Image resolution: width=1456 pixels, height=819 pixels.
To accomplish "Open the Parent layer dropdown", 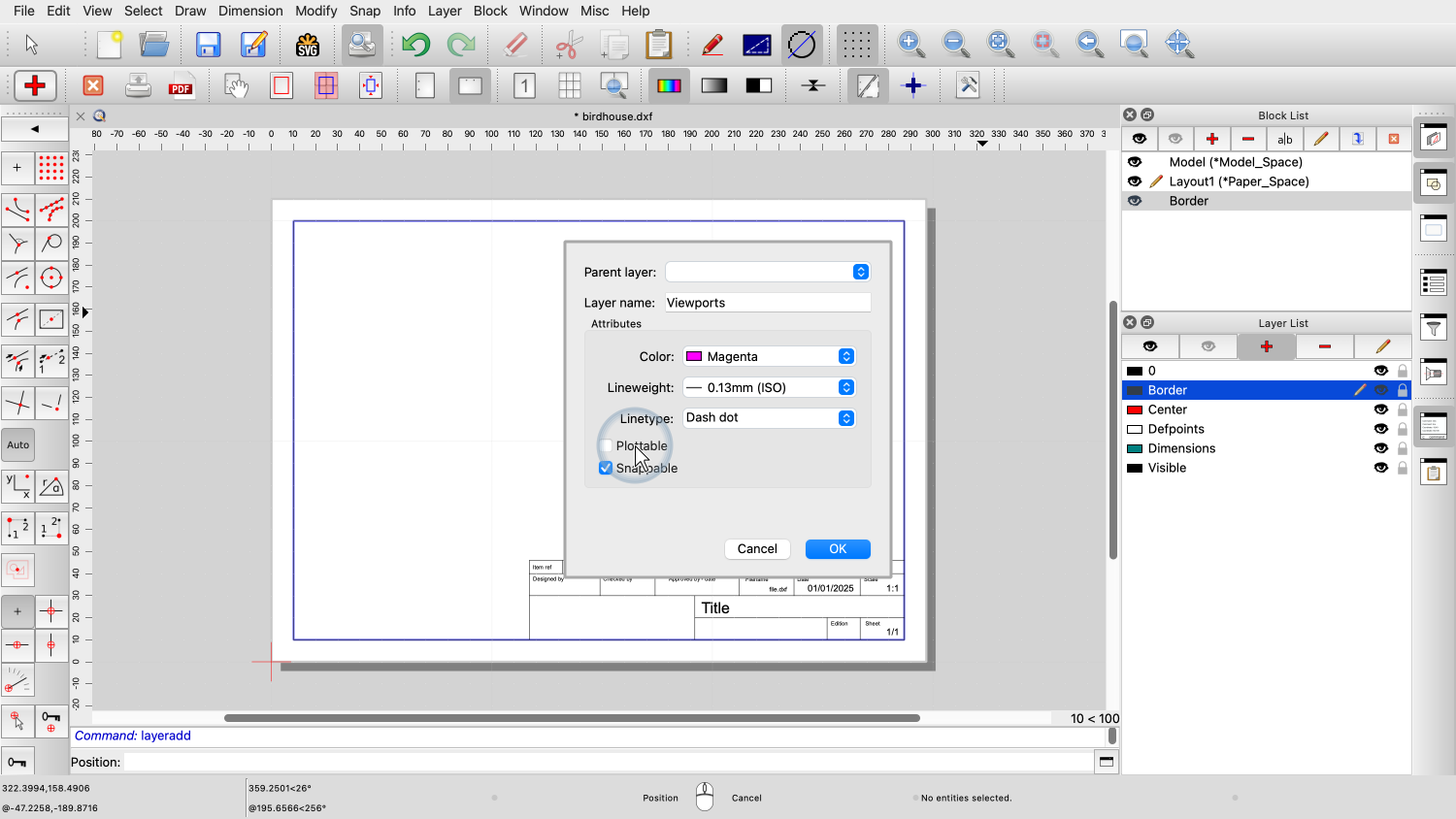I will [x=767, y=272].
